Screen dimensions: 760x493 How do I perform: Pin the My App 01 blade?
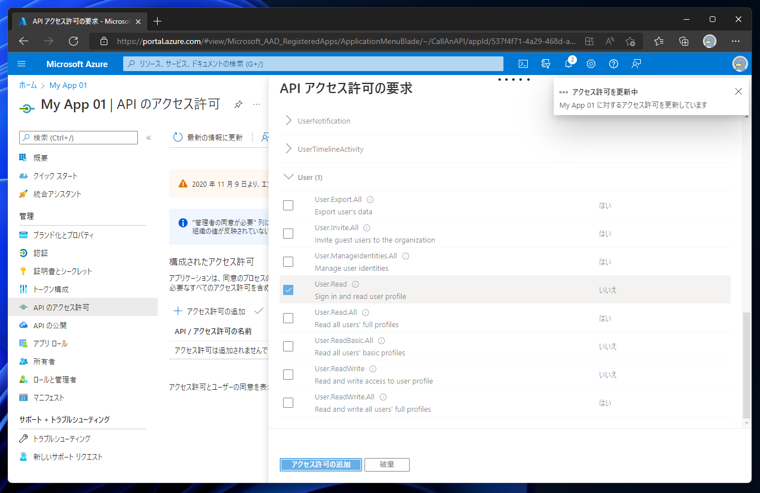pyautogui.click(x=238, y=104)
